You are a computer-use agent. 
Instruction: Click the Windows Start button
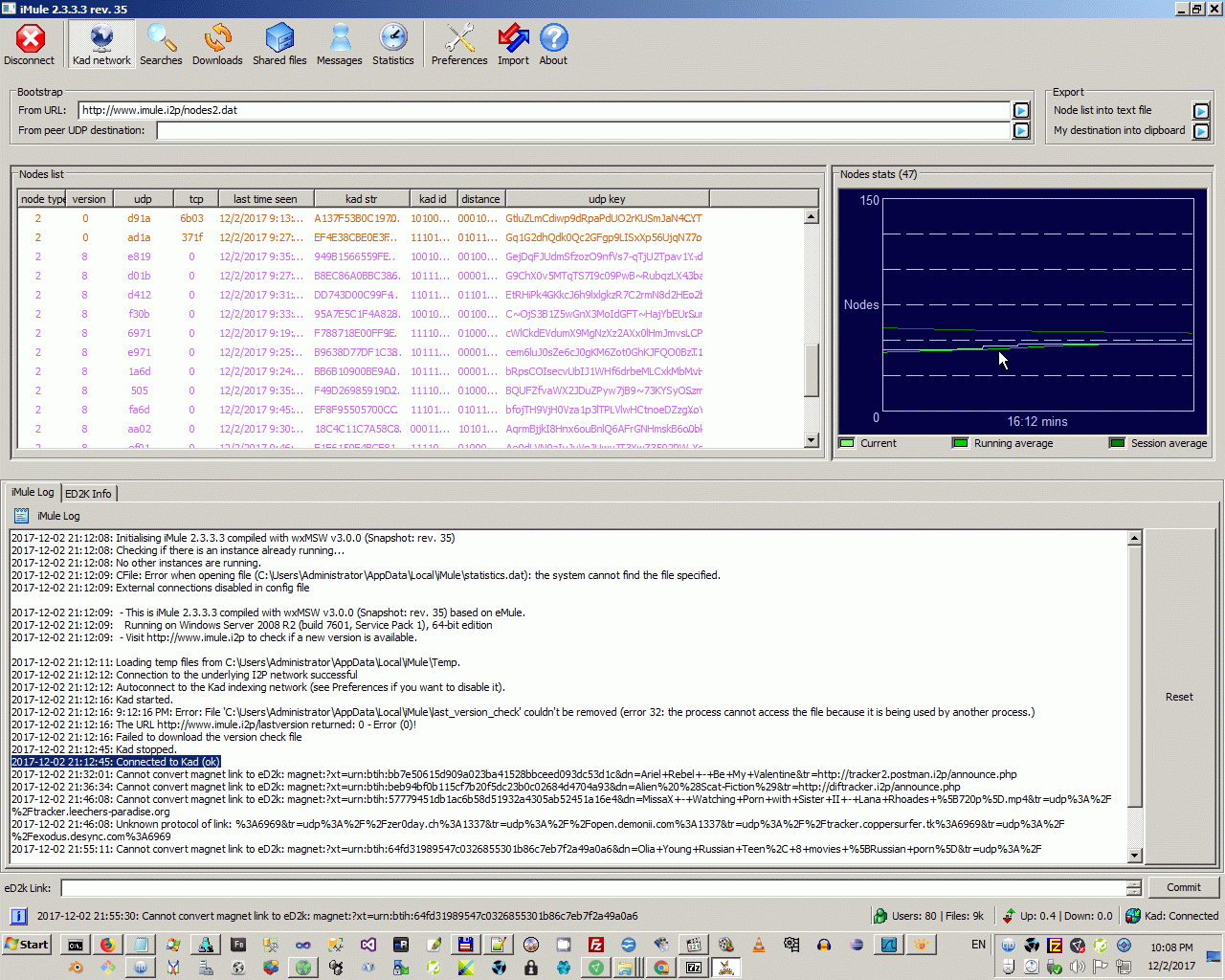(27, 945)
